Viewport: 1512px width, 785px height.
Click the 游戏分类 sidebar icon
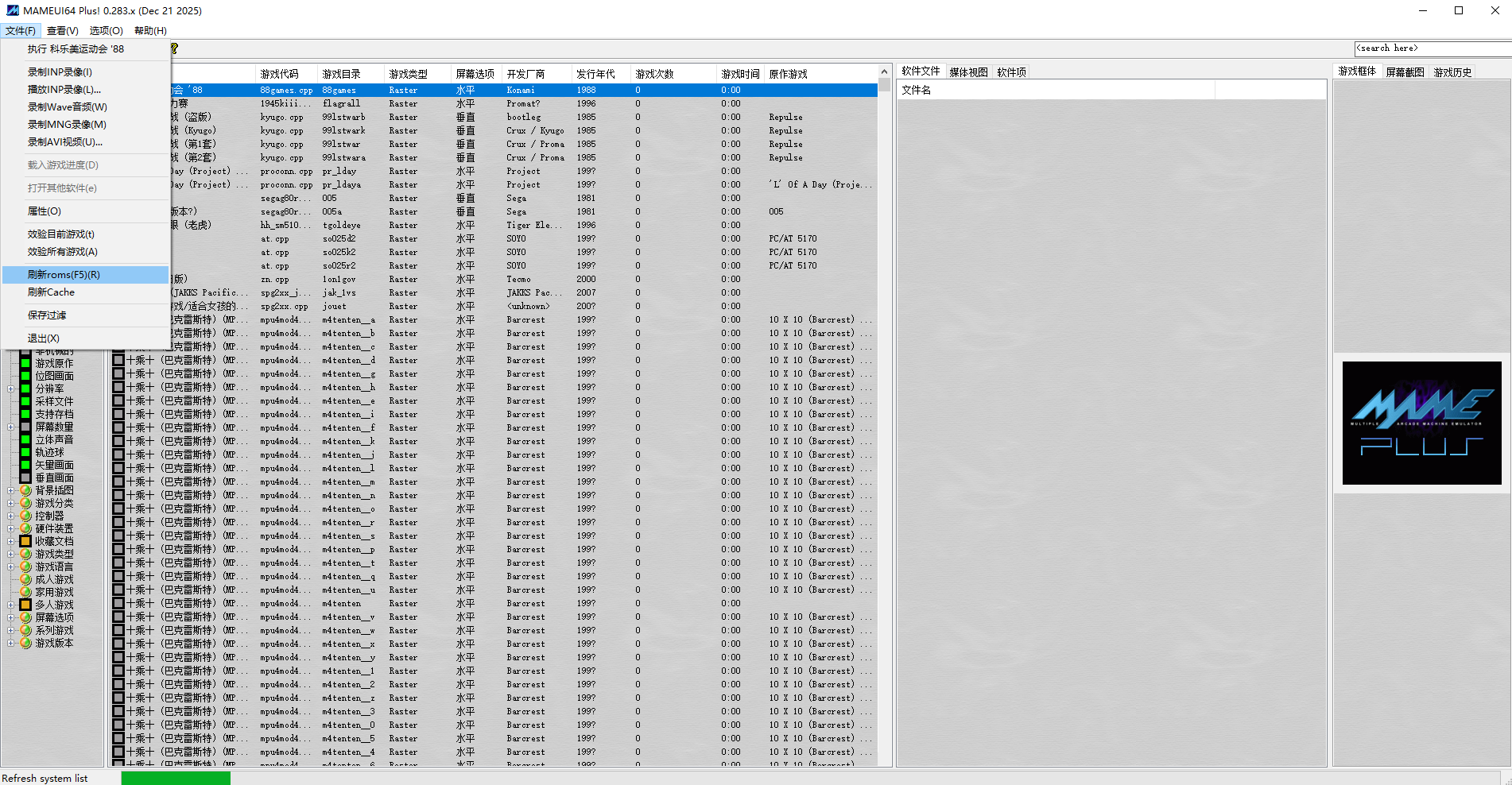click(25, 505)
